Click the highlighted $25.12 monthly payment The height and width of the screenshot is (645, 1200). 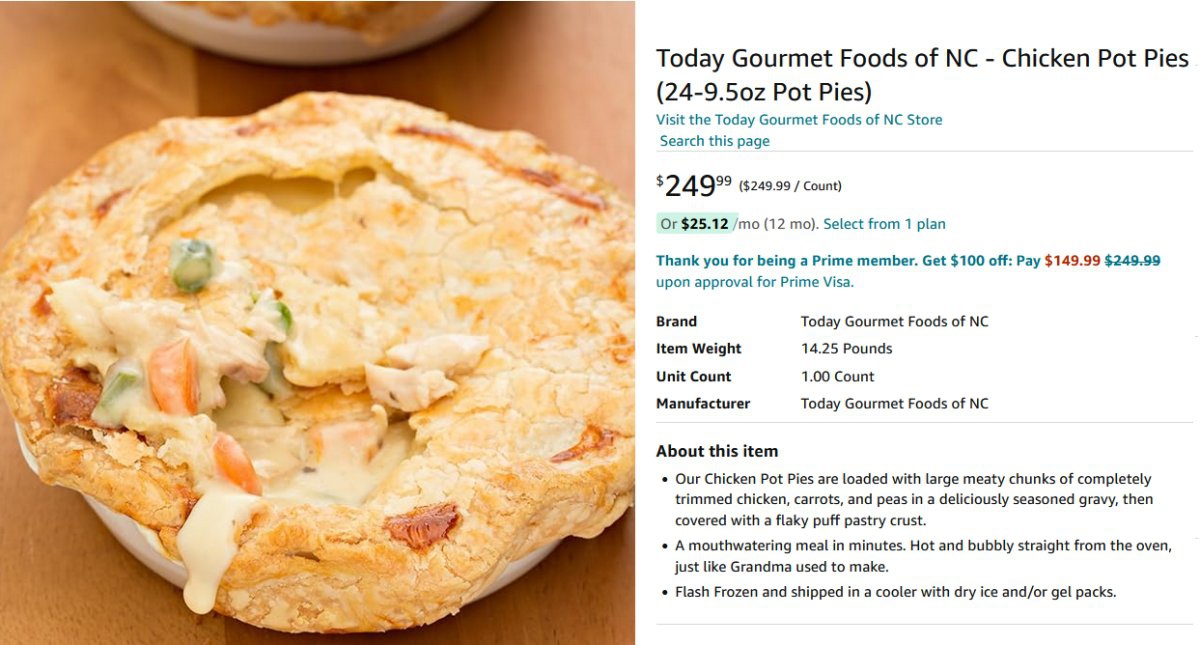[x=704, y=224]
